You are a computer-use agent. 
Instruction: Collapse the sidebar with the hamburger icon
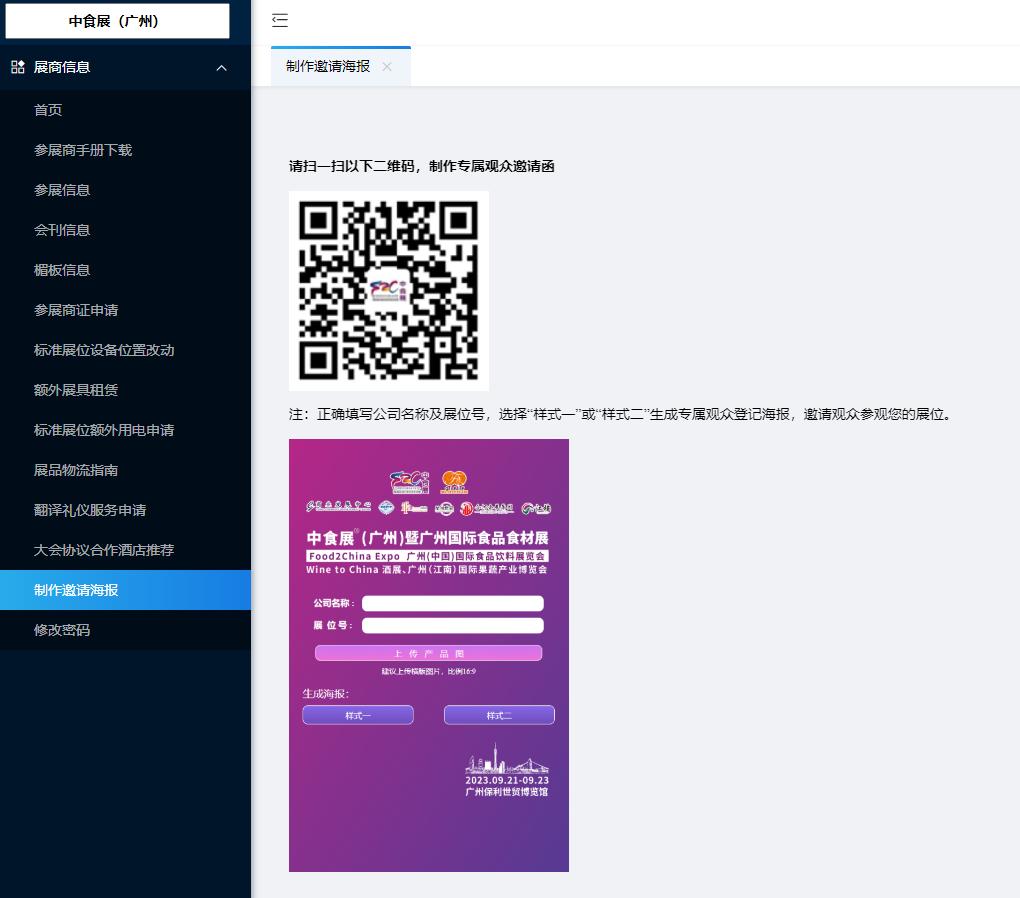tap(280, 21)
